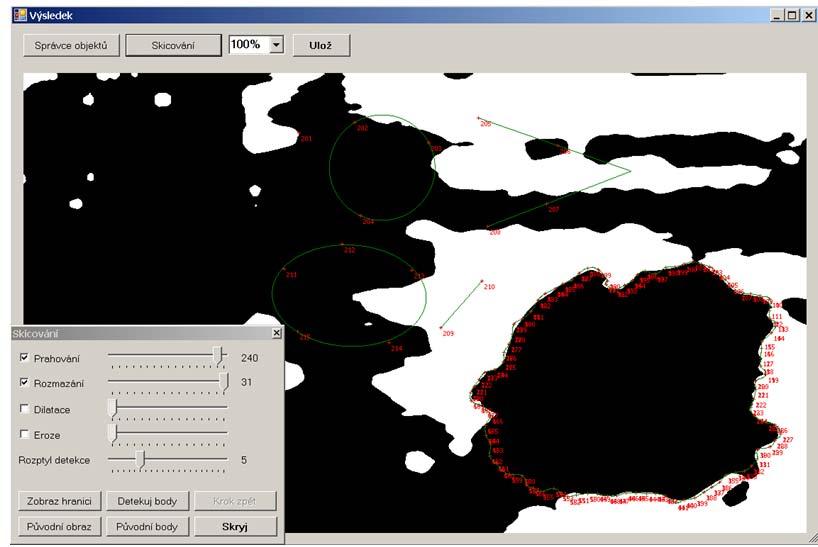Enable the Dilatace checkbox
Screen dimensions: 818x547
[24, 409]
